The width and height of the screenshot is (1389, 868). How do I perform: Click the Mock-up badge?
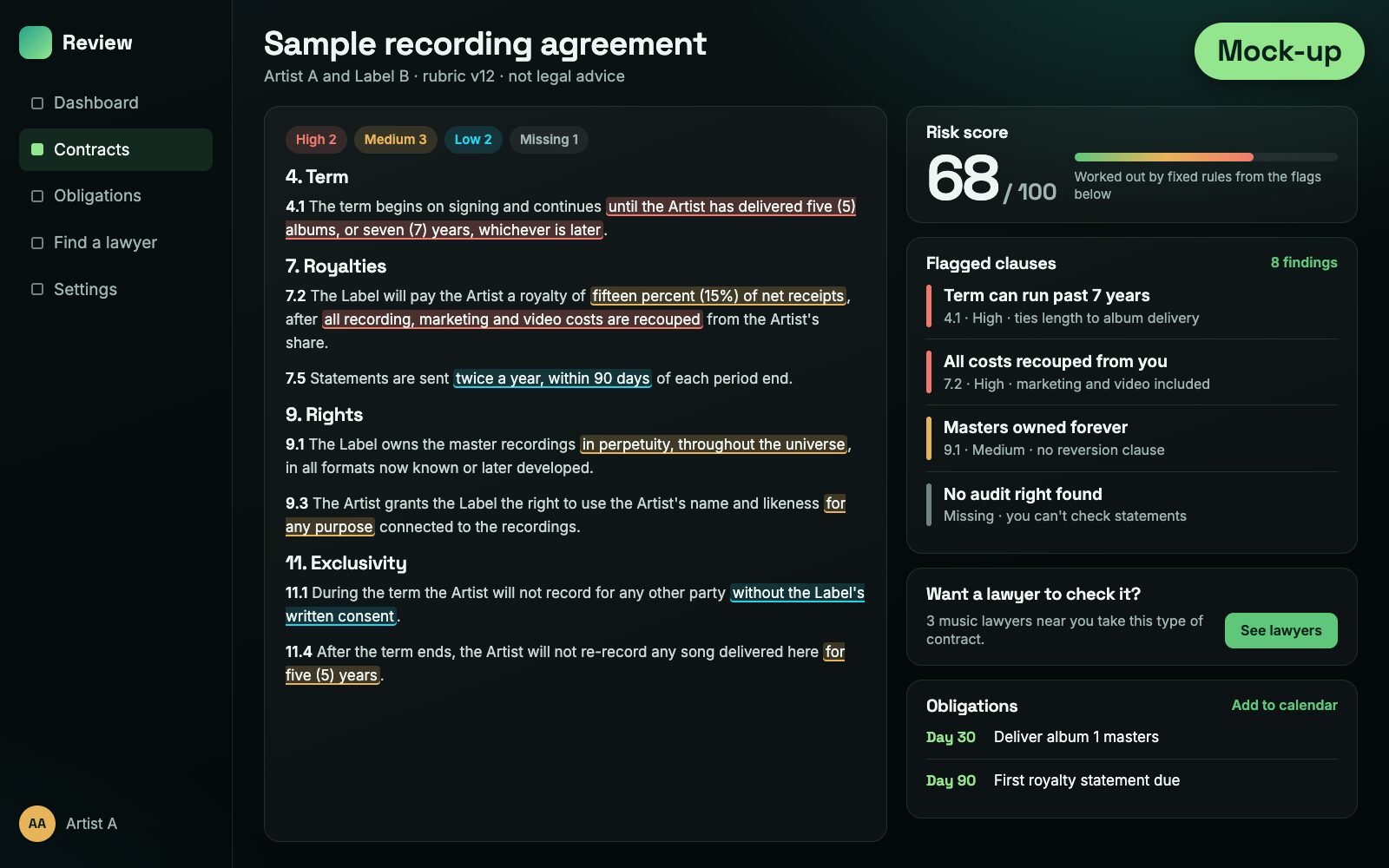(x=1279, y=51)
